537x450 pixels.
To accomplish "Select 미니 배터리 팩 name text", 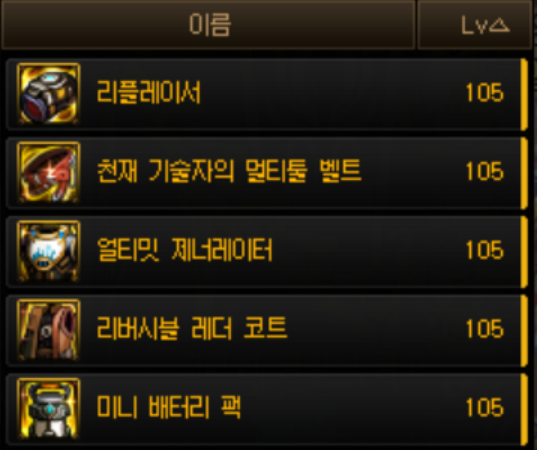I will pos(168,407).
